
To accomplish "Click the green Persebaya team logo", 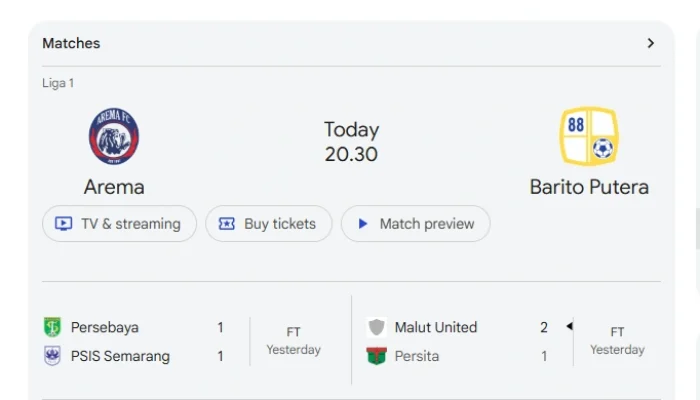I will click(52, 327).
